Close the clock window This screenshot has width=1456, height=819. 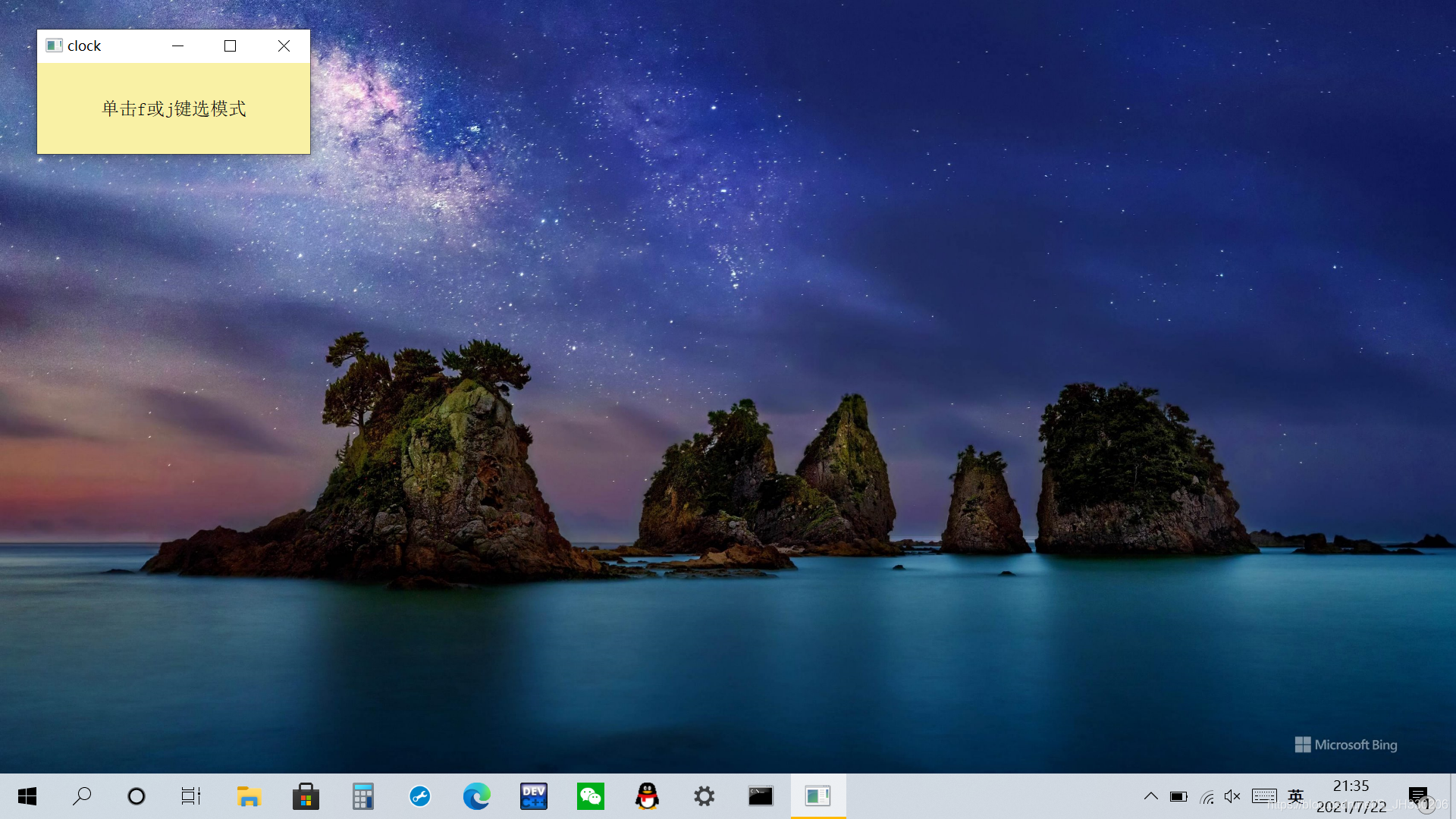(x=284, y=46)
